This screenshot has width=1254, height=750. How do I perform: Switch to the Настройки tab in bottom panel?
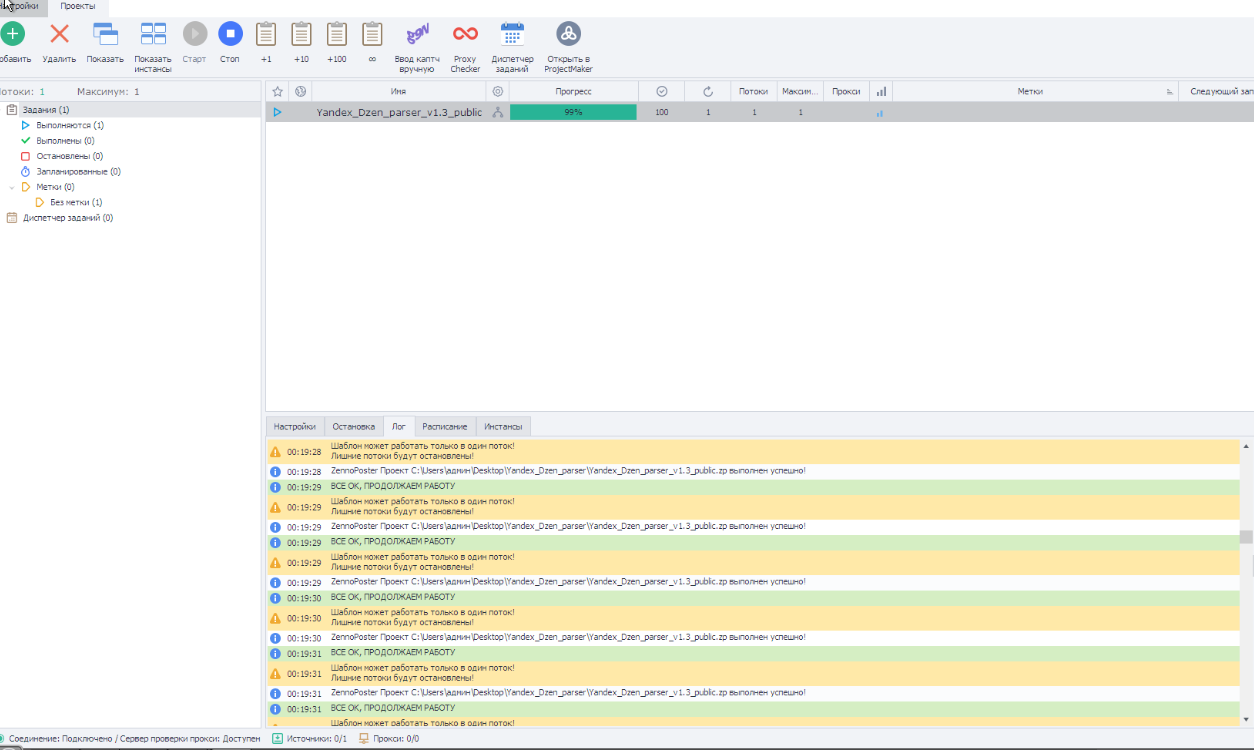pos(295,426)
